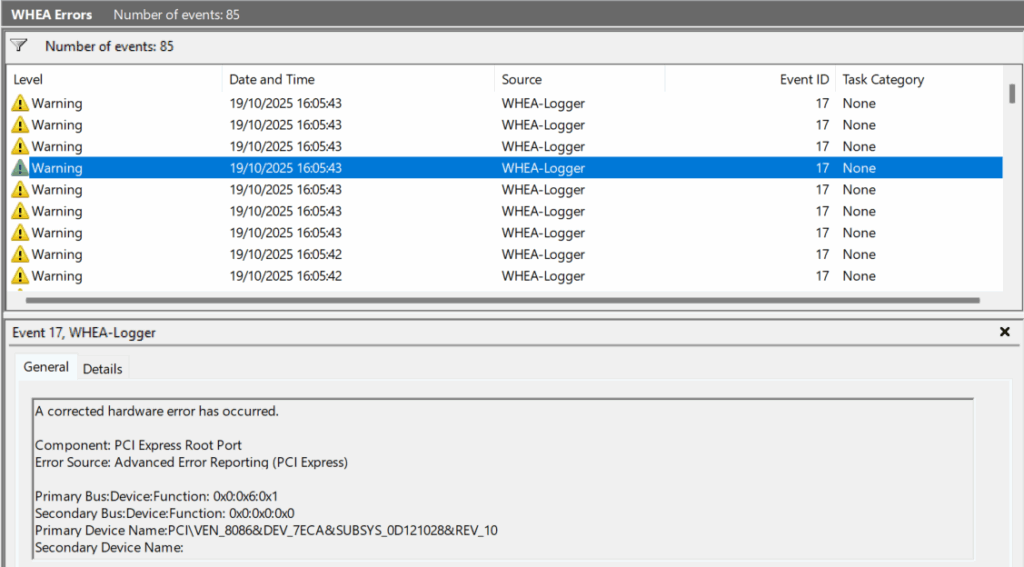Click warning icon in topmost event row
Screen dimensions: 1024x567
20,103
